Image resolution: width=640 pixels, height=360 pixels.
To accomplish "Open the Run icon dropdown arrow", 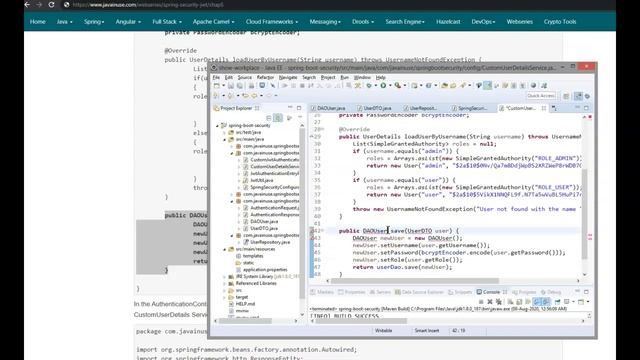I will point(390,86).
